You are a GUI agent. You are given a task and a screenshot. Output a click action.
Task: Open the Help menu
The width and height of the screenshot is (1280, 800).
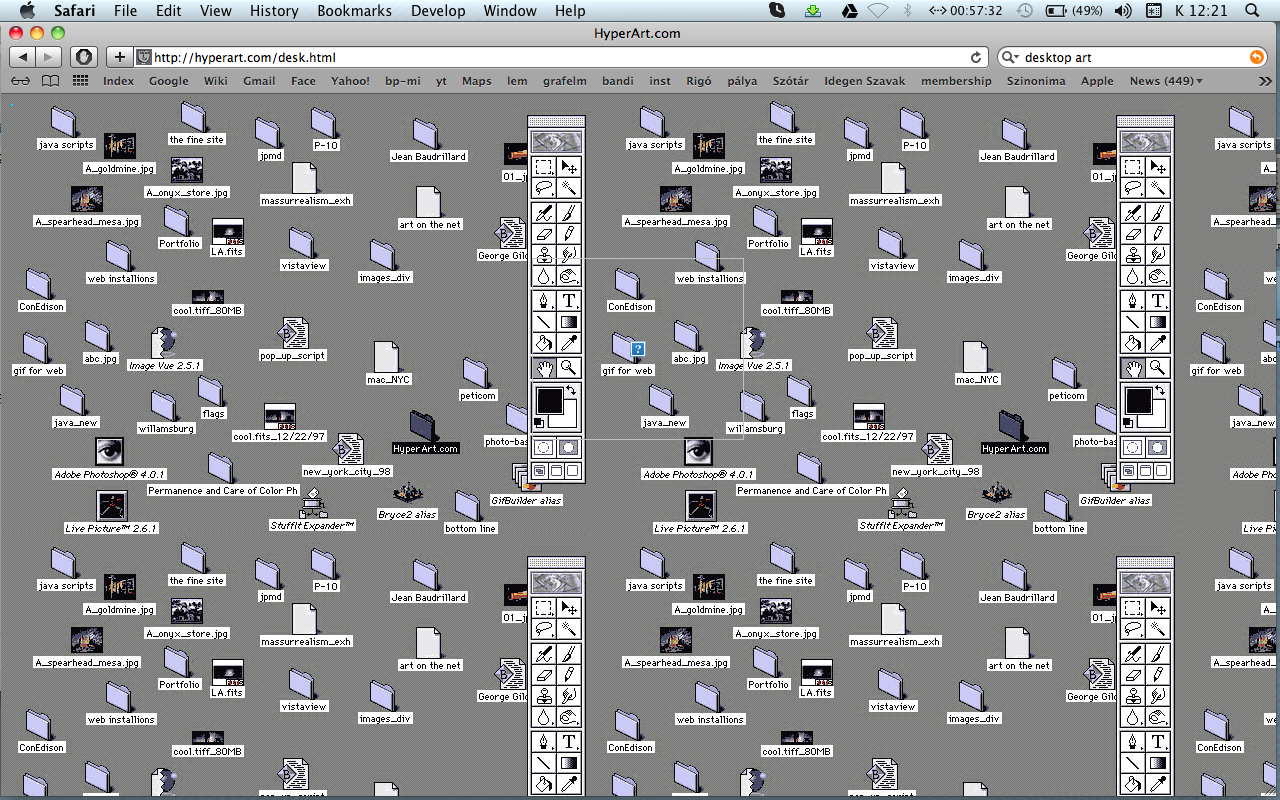(x=570, y=11)
